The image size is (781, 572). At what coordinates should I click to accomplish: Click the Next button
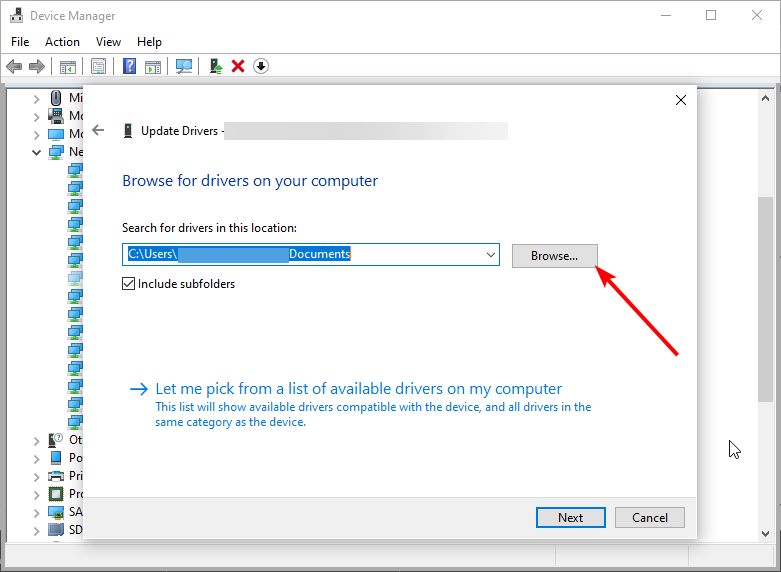pyautogui.click(x=570, y=518)
